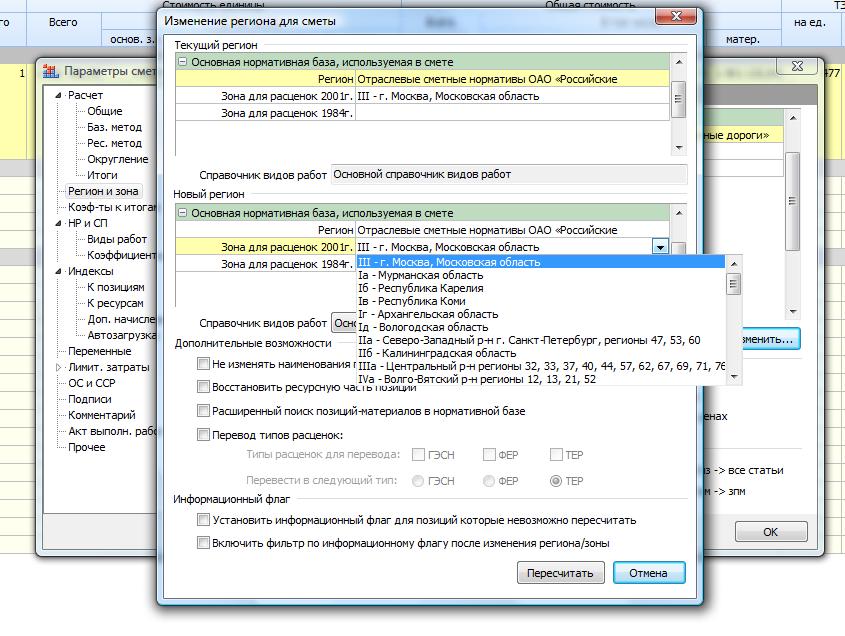This screenshot has height=636, width=845.
Task: Open the Зона для расценок 2001г. dropdown arrow
Action: point(660,247)
